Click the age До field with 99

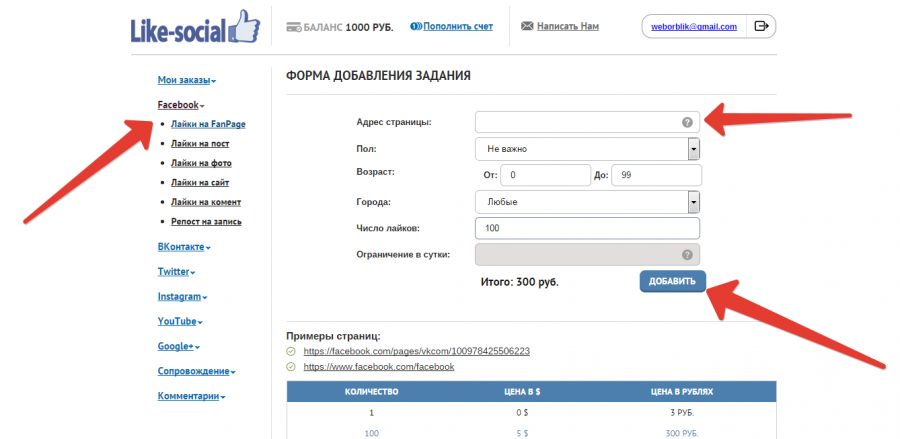tap(657, 175)
